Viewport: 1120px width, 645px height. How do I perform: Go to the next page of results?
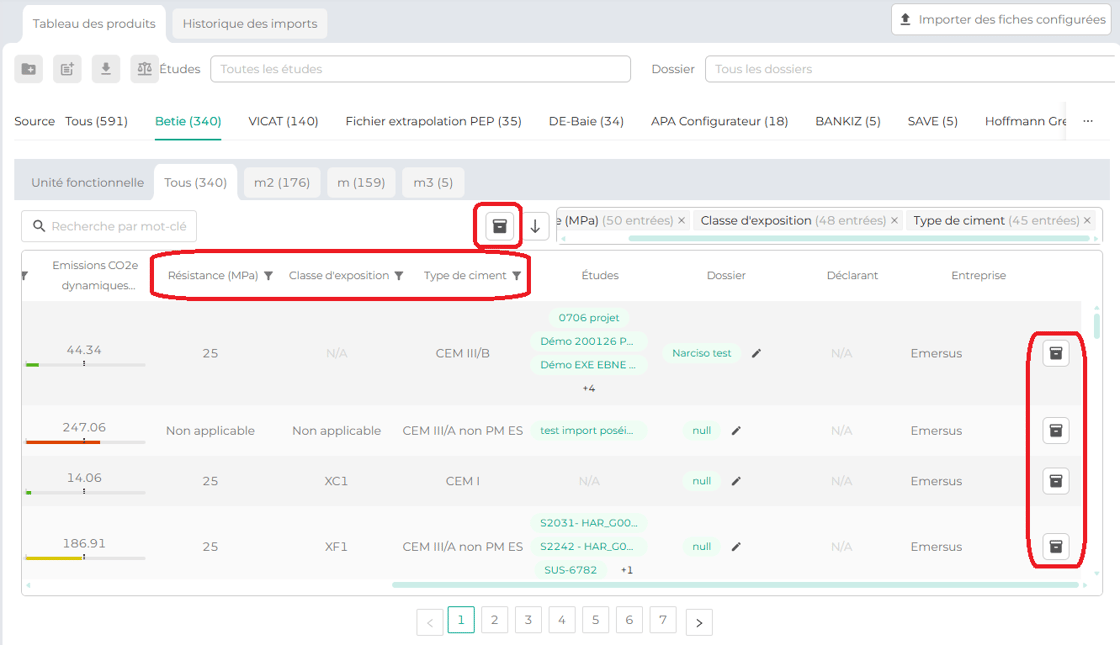point(699,622)
